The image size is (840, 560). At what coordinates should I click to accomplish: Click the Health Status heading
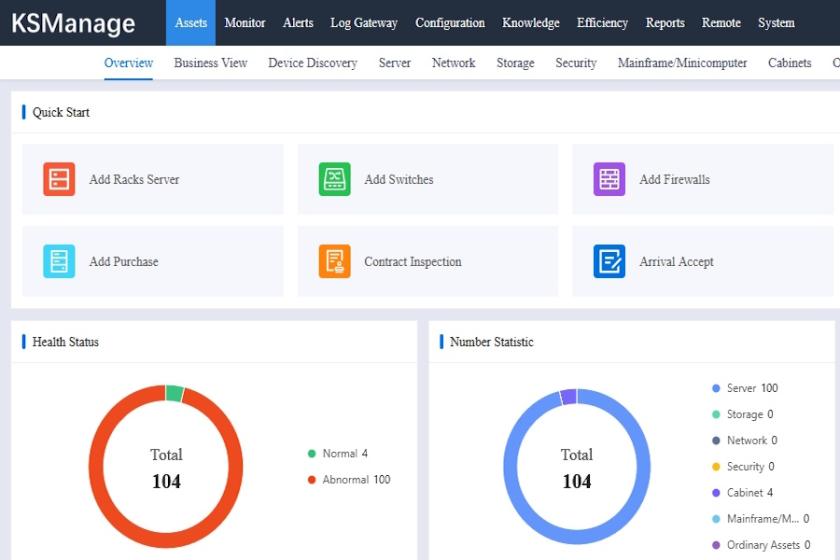coord(65,342)
